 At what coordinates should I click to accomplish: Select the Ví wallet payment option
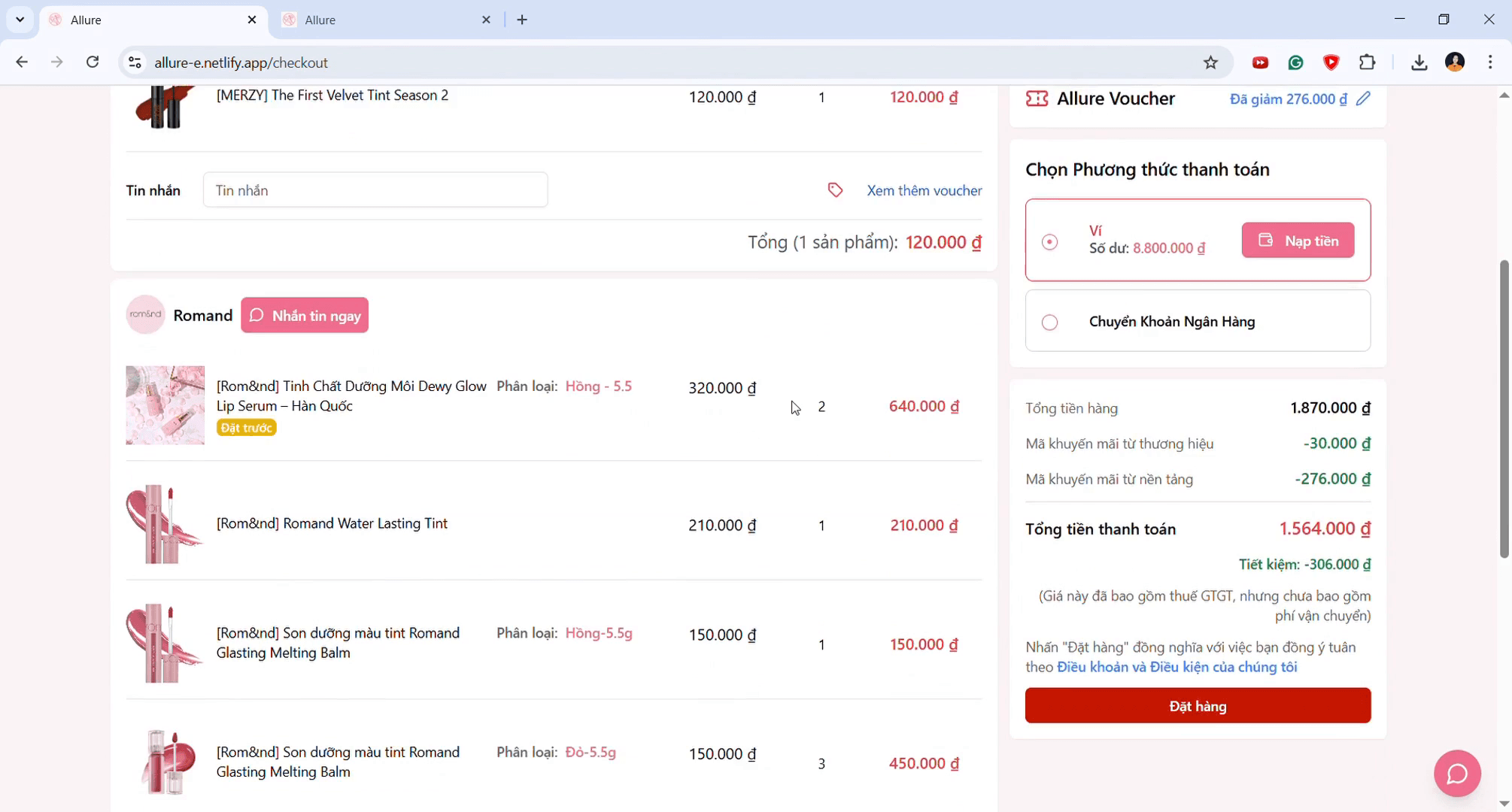coord(1049,242)
